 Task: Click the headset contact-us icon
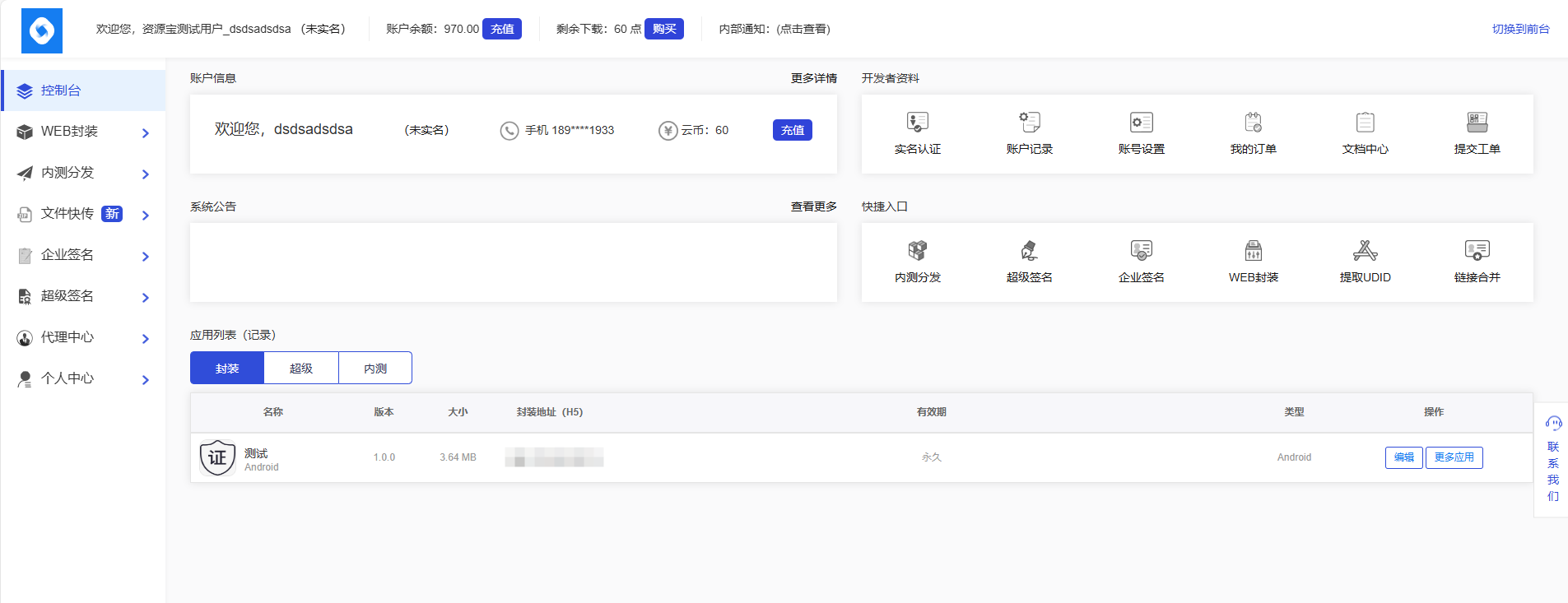coord(1553,424)
